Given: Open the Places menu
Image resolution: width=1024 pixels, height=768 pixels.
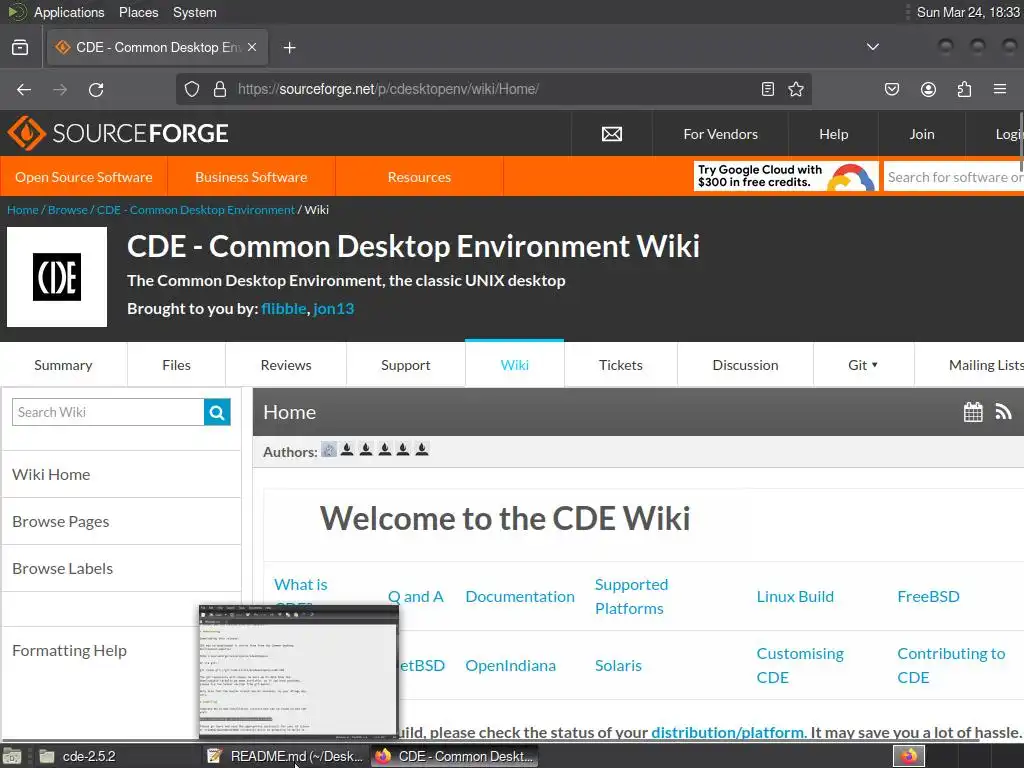Looking at the screenshot, I should (138, 12).
